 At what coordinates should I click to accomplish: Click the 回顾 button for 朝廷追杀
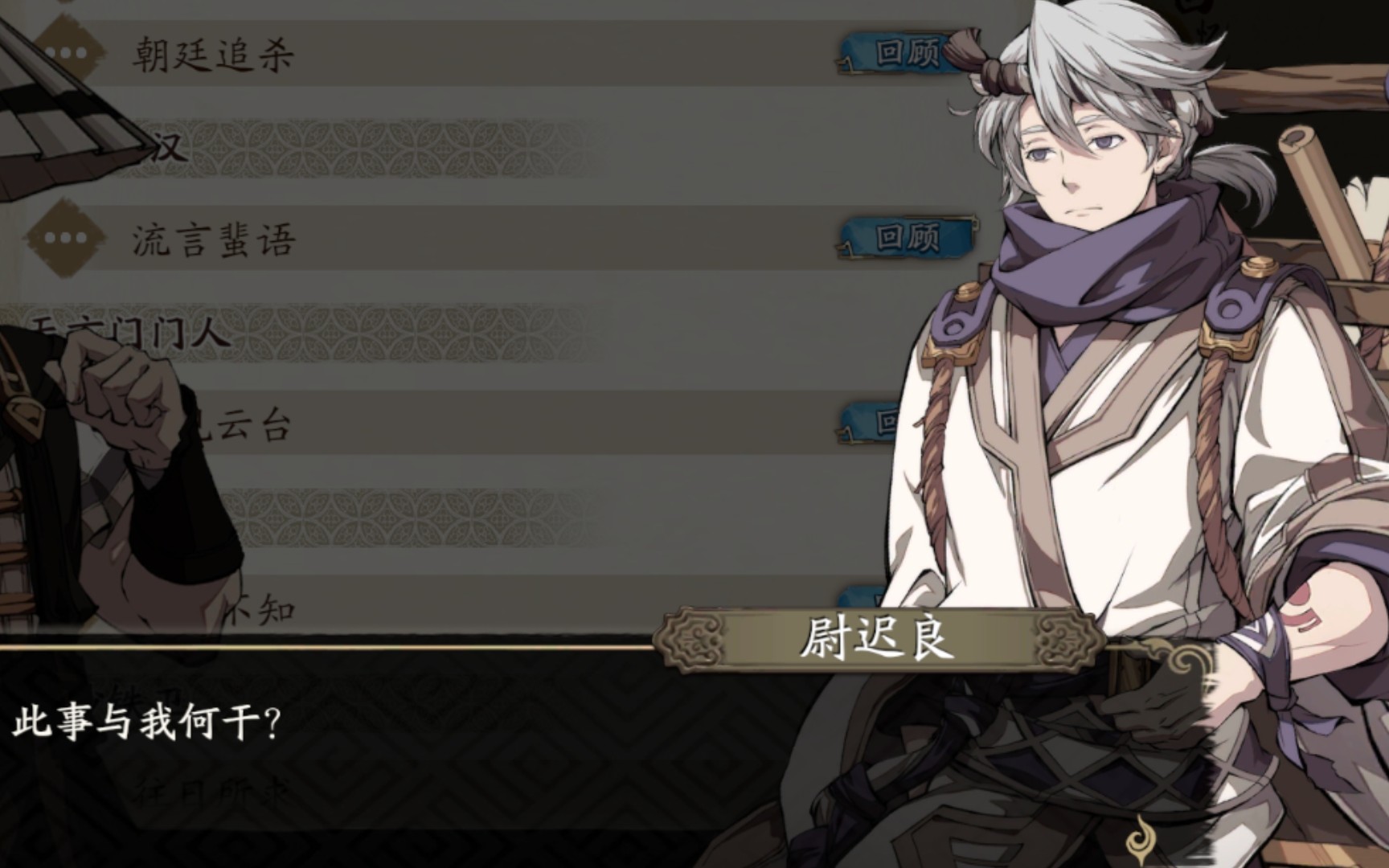(x=907, y=53)
